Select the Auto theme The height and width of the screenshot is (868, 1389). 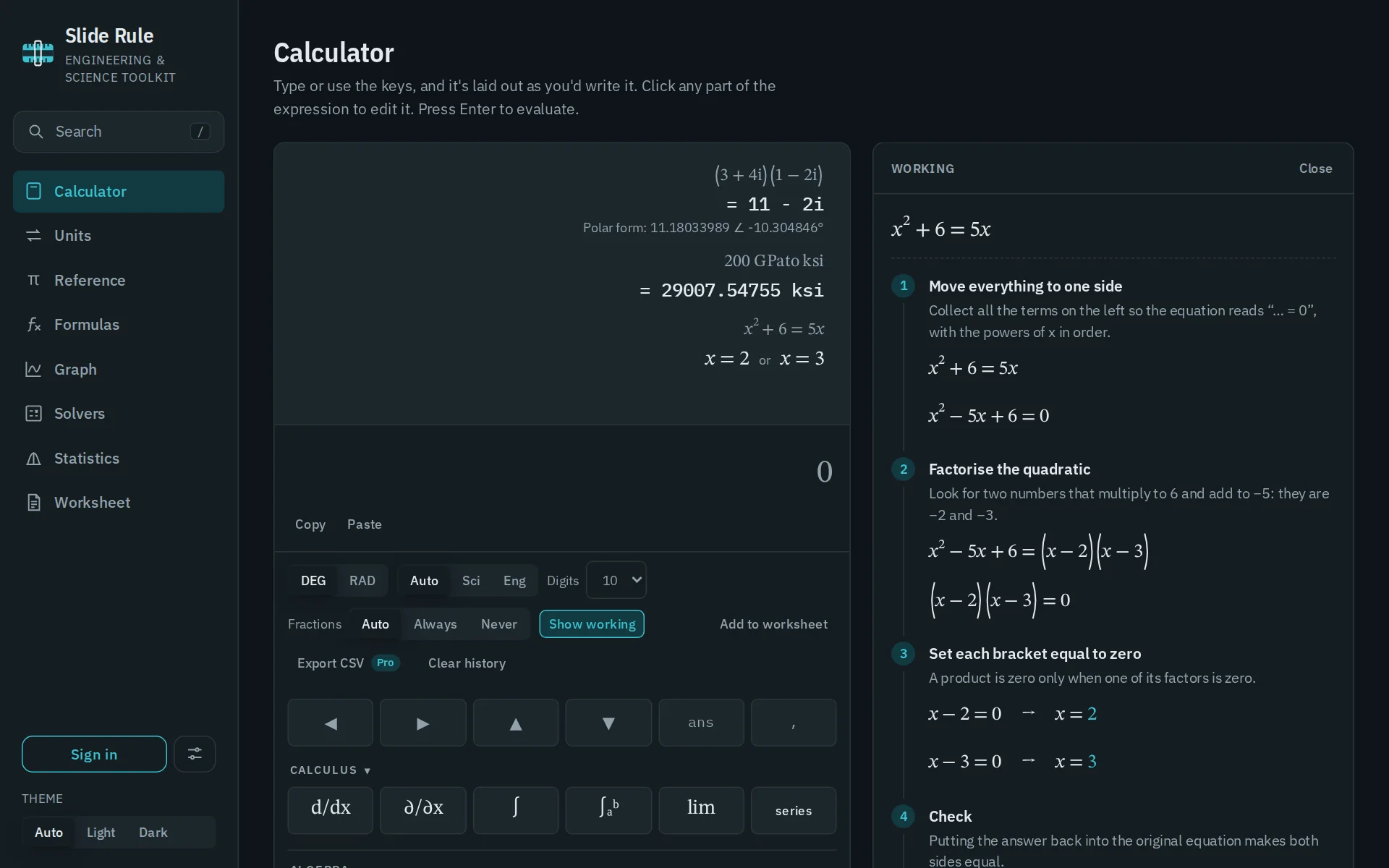coord(48,832)
